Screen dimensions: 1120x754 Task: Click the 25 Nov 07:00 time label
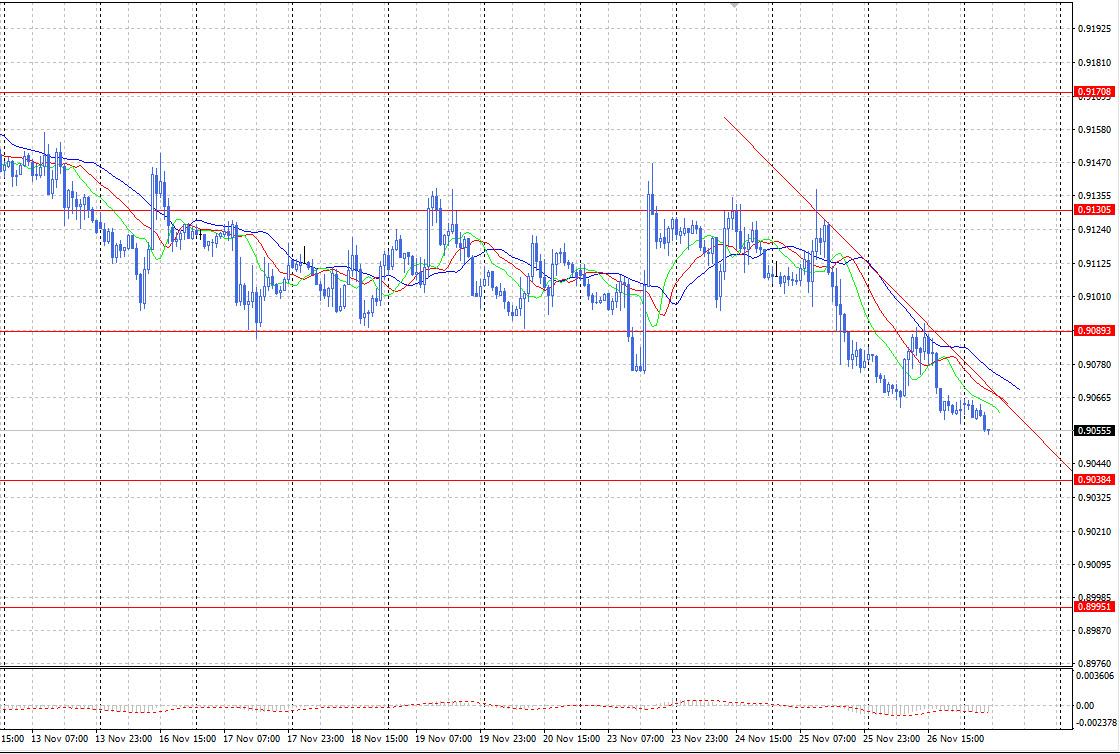pyautogui.click(x=827, y=739)
